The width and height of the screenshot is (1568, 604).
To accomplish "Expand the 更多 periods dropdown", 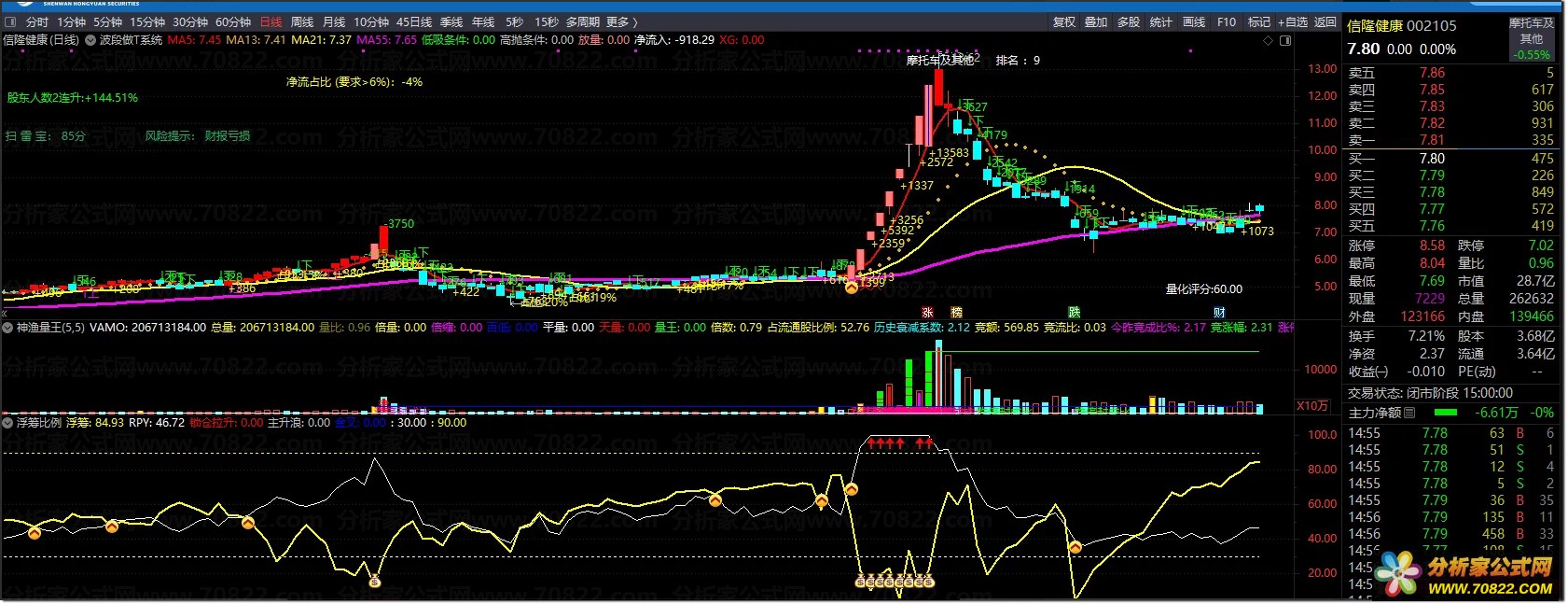I will [622, 22].
